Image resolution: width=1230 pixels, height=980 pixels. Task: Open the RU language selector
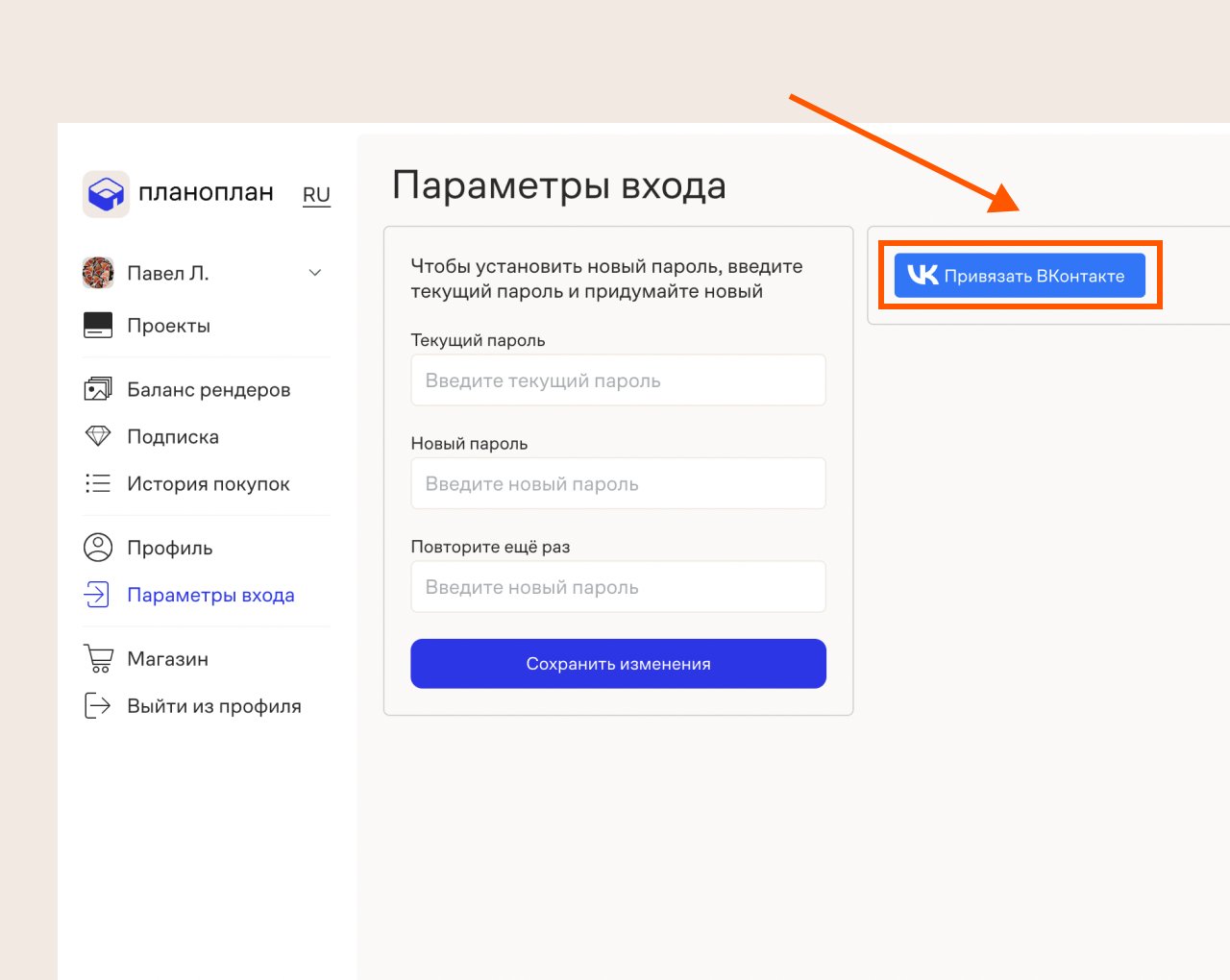coord(316,195)
